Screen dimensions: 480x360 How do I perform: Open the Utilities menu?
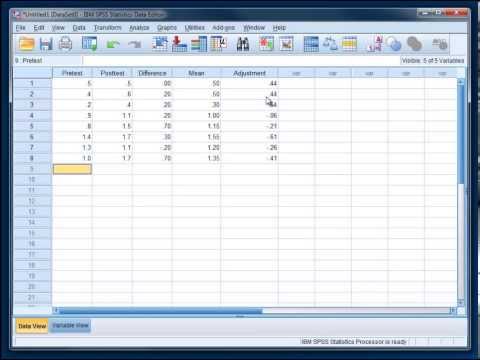coord(195,28)
